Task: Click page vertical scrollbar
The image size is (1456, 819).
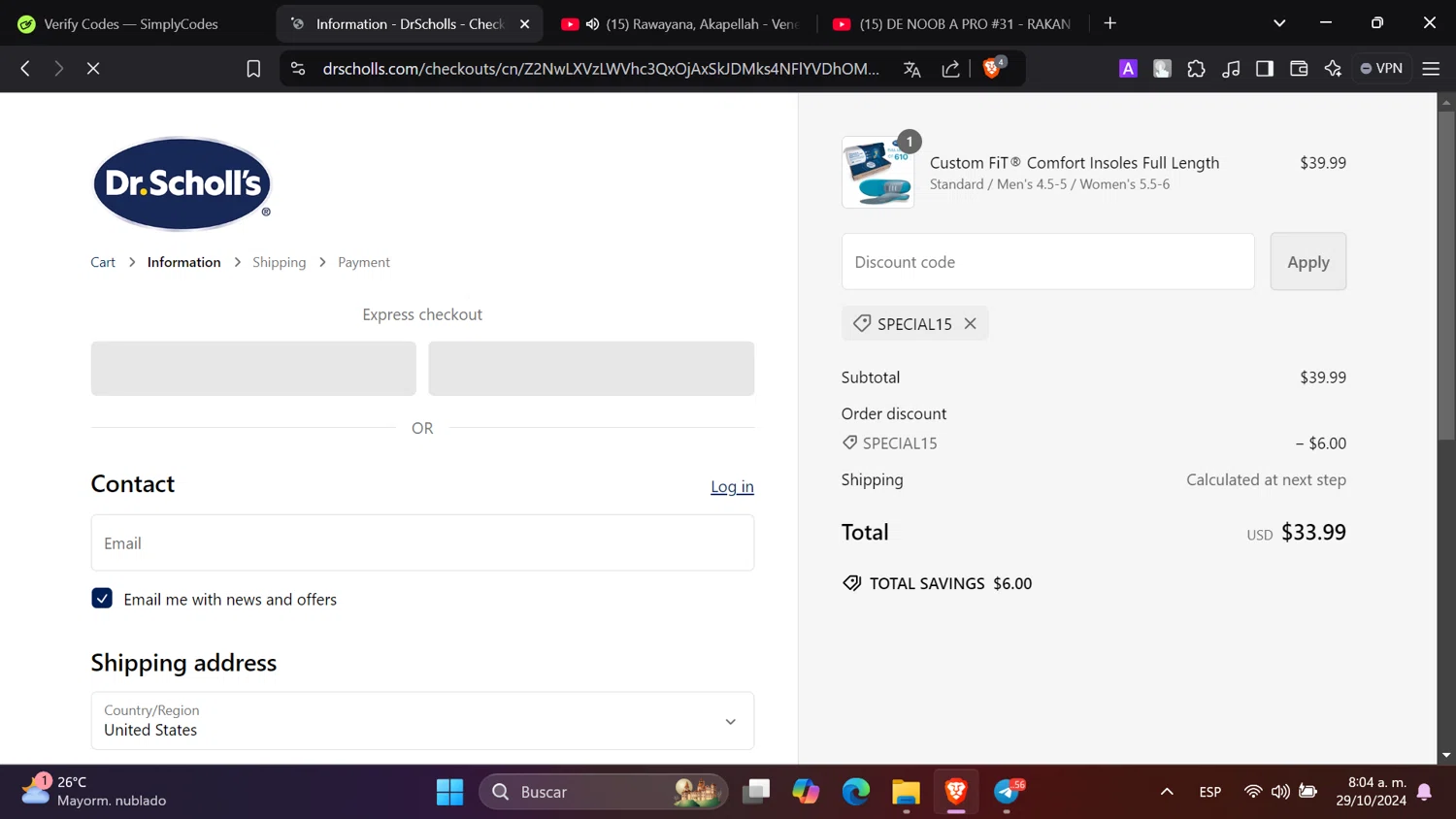Action: pyautogui.click(x=1446, y=277)
